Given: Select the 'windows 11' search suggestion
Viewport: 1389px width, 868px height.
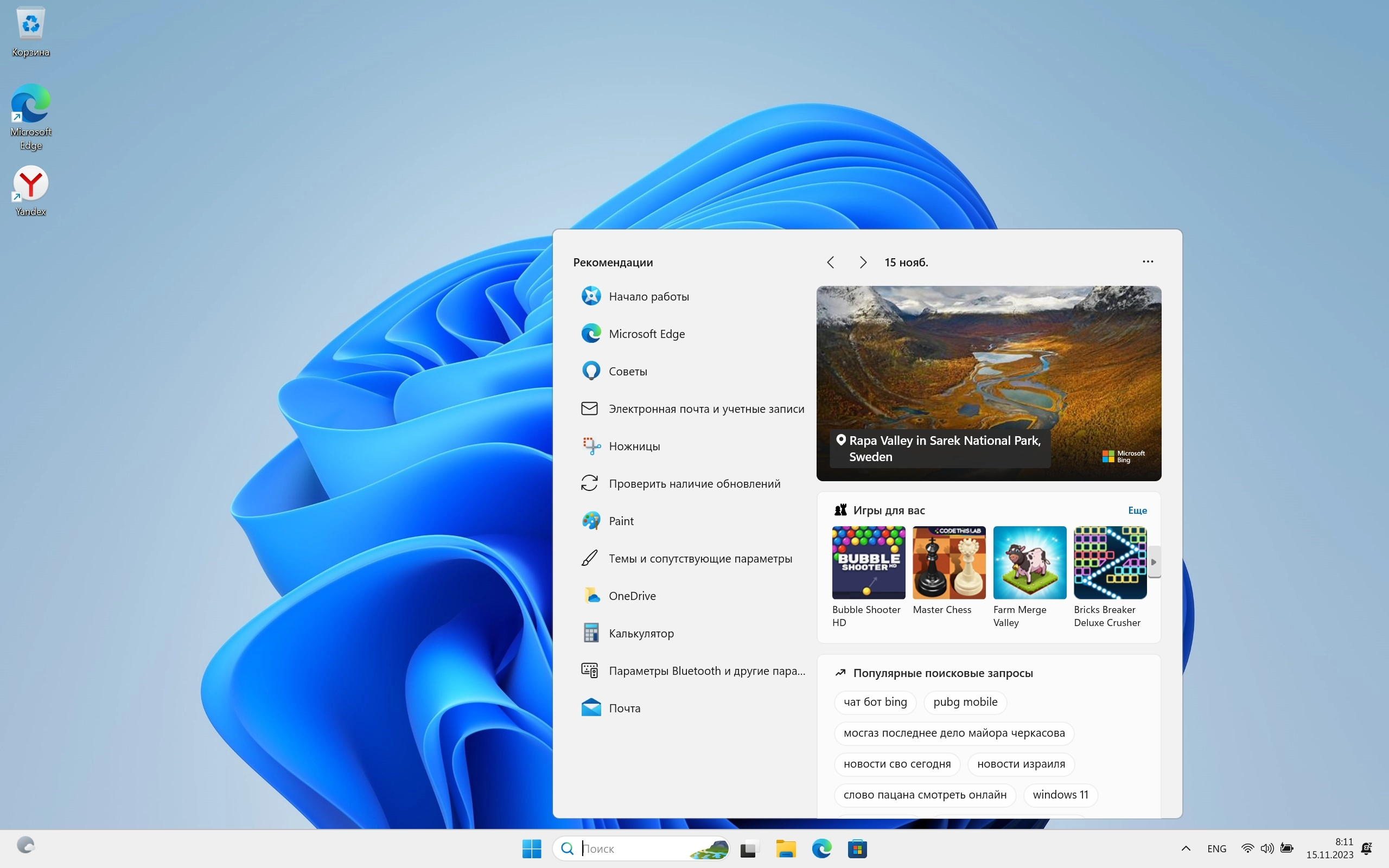Looking at the screenshot, I should click(x=1060, y=795).
